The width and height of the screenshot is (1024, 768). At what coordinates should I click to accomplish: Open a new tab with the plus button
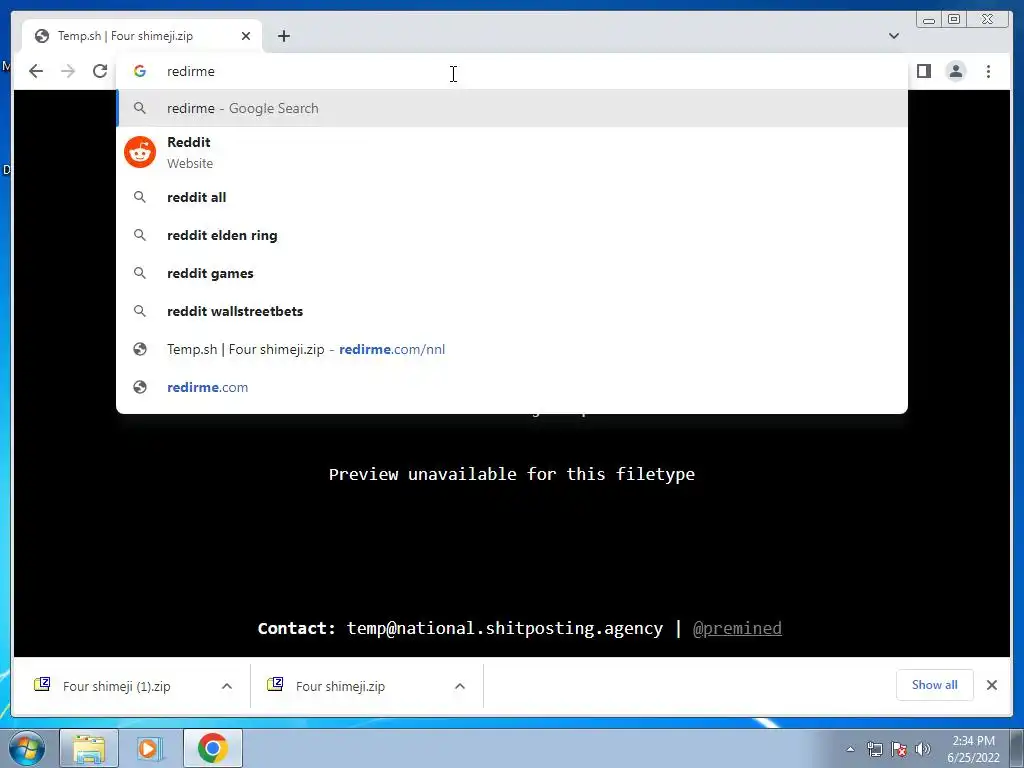click(x=283, y=36)
